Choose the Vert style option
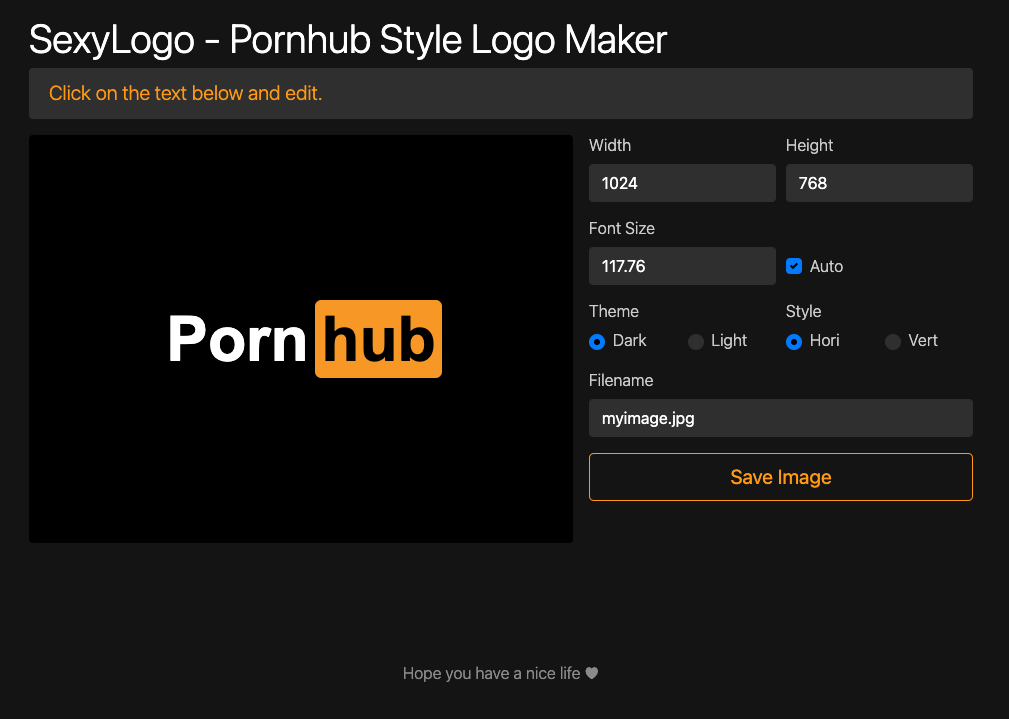The image size is (1009, 719). tap(893, 341)
